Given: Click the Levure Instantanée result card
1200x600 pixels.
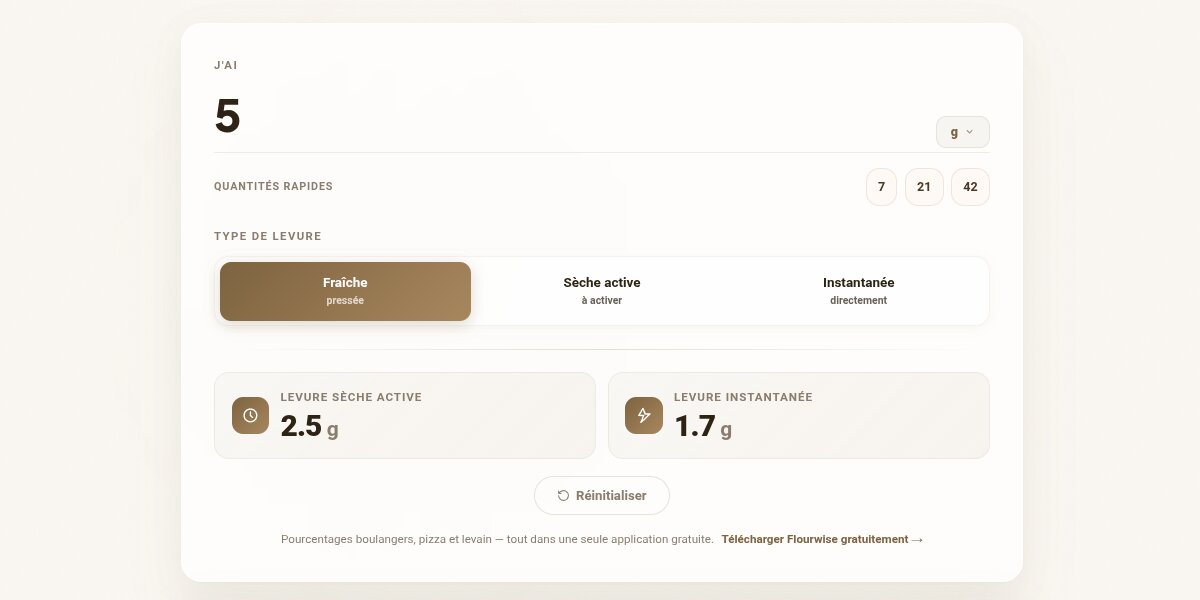Looking at the screenshot, I should click(x=798, y=415).
